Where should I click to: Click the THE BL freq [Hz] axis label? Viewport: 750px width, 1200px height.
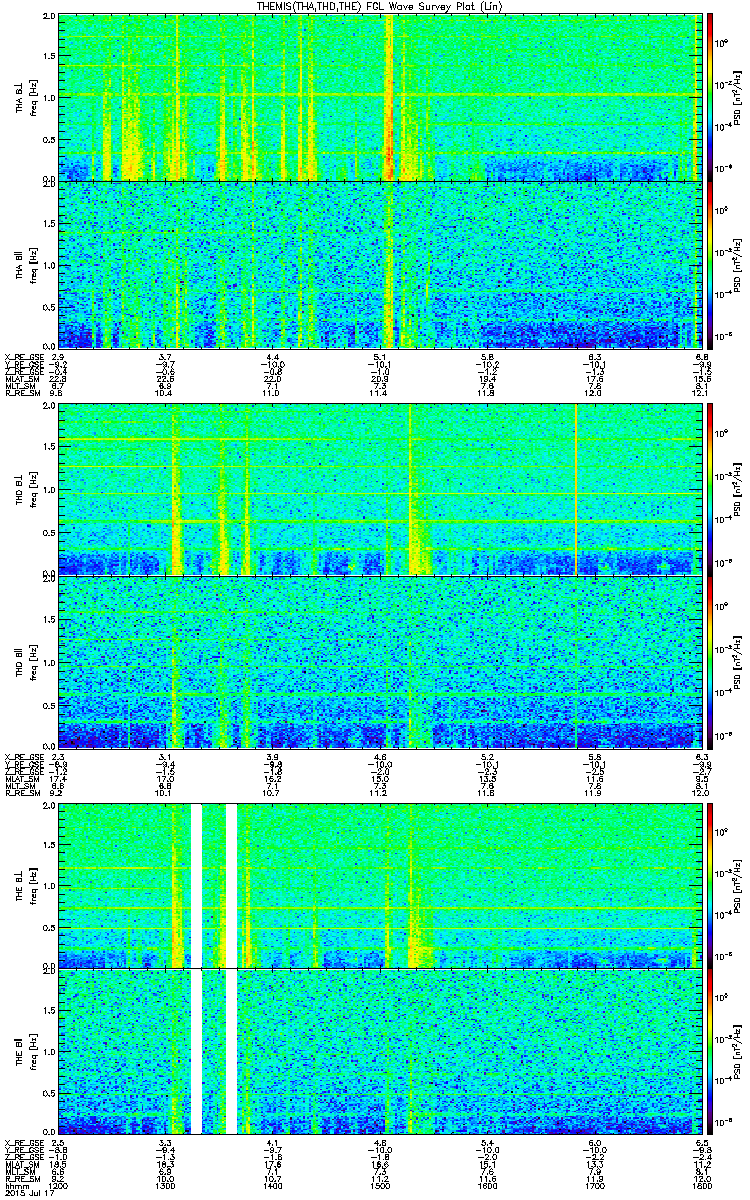[32, 885]
